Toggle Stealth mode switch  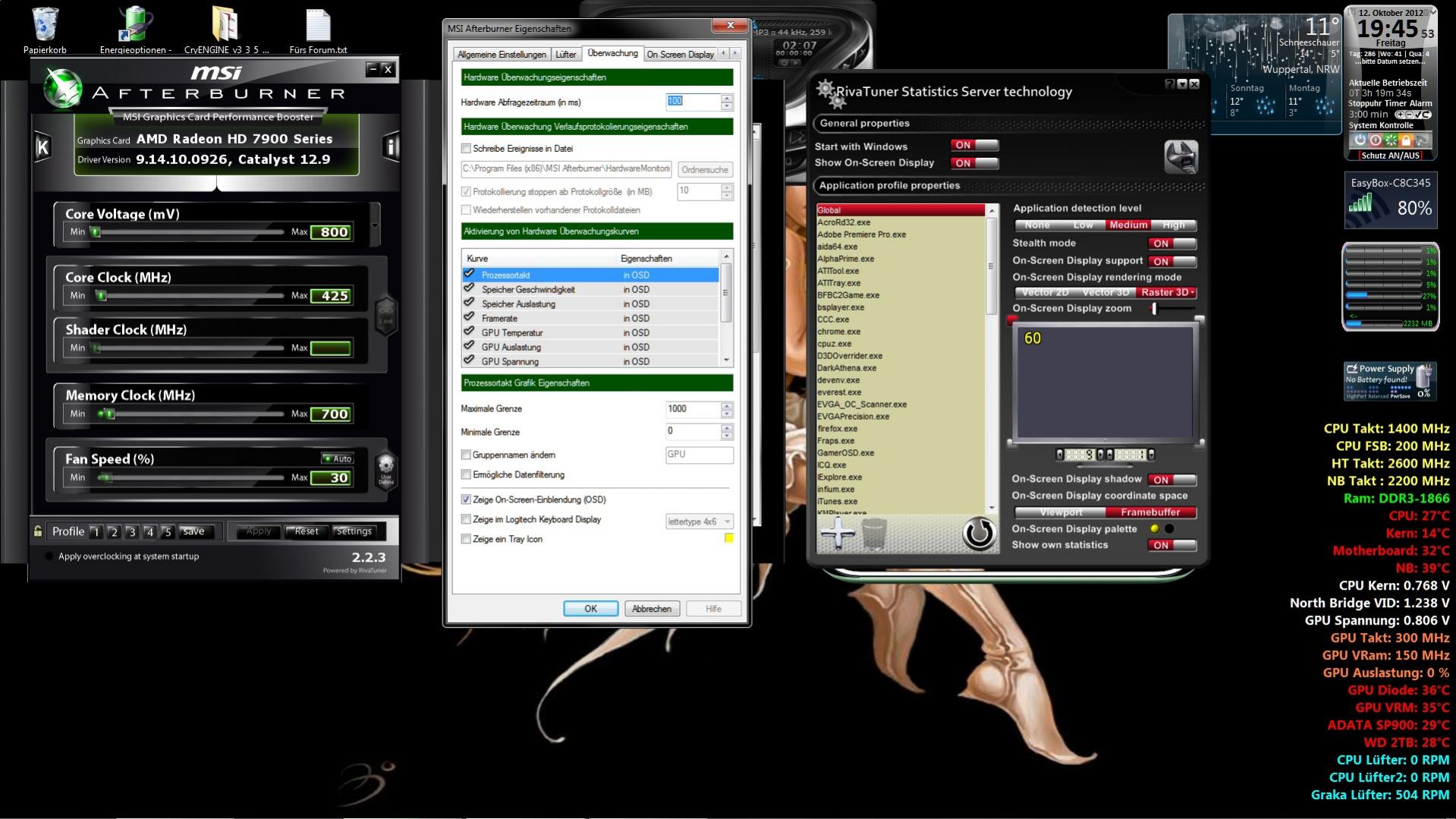pyautogui.click(x=1172, y=244)
